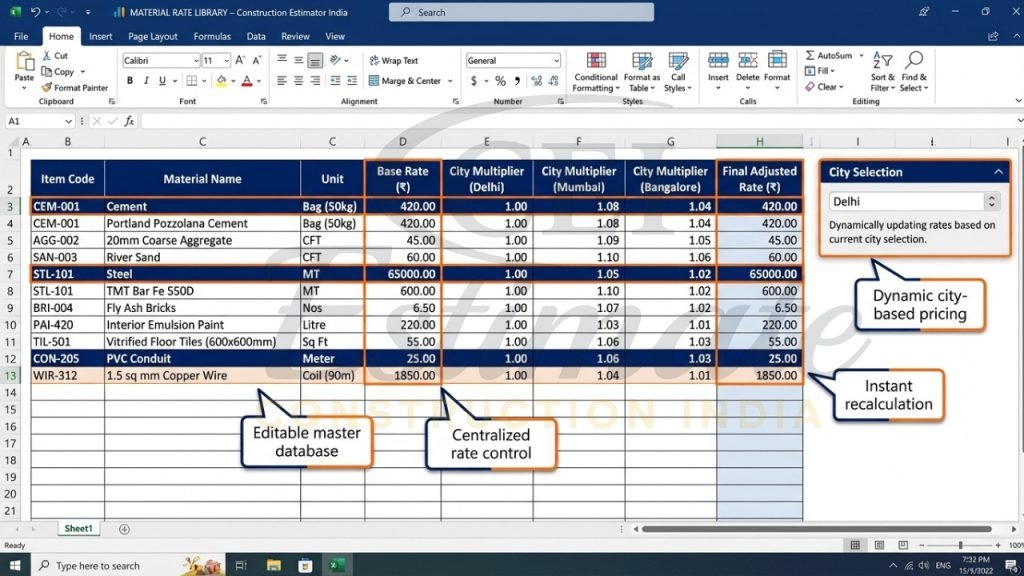Toggle Wrap Text on
The width and height of the screenshot is (1024, 576).
tap(394, 61)
